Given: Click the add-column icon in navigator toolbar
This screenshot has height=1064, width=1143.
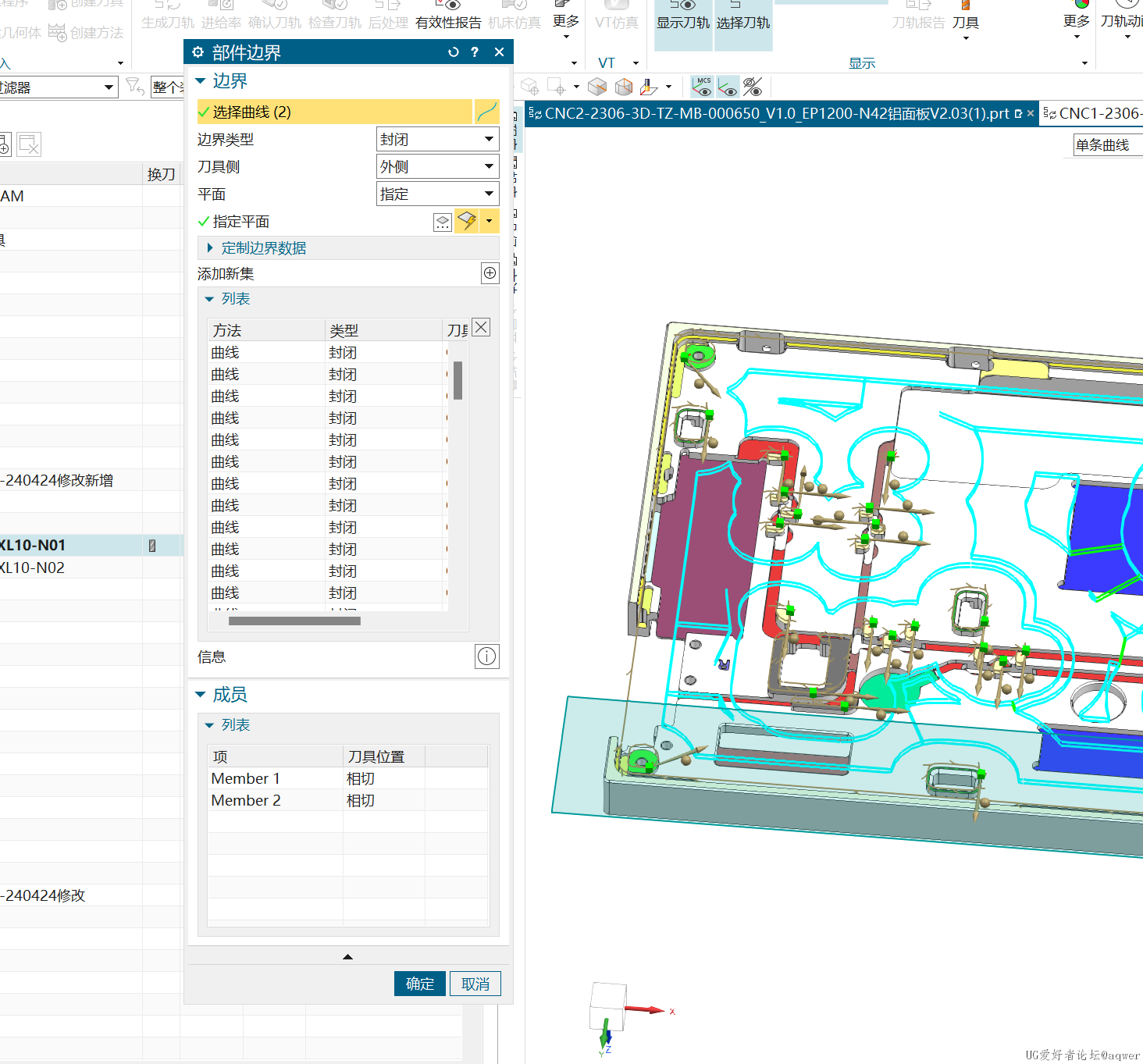Looking at the screenshot, I should click(3, 144).
